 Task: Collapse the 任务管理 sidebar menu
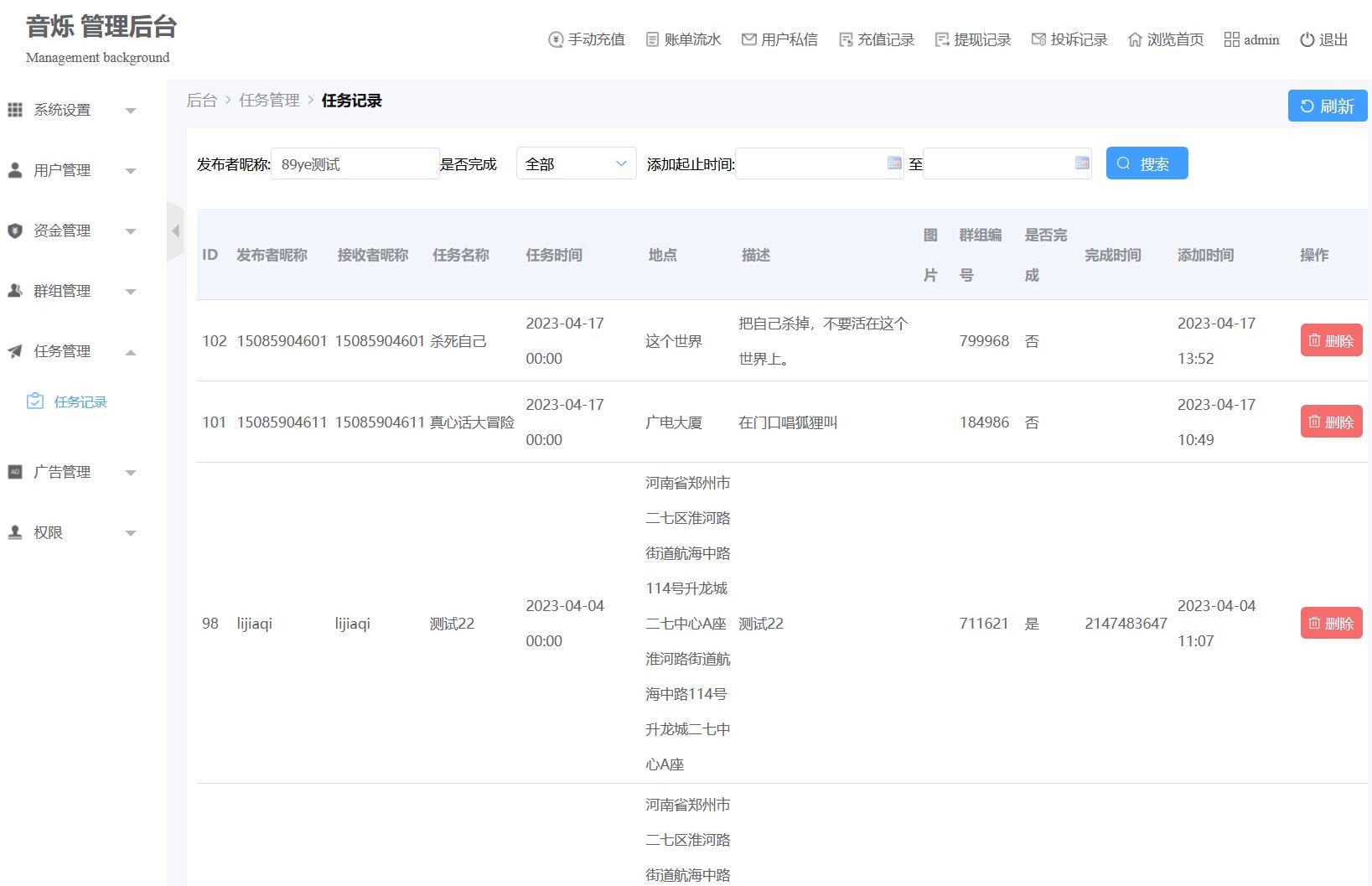point(71,351)
